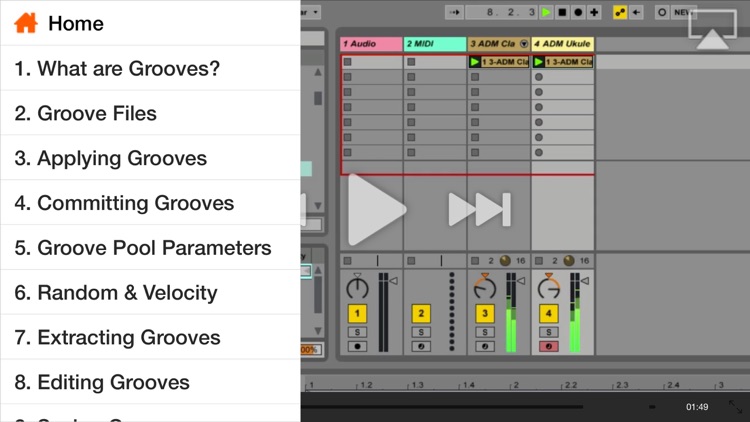Launch the clip in track 3 first slot
The image size is (750, 422).
point(474,62)
